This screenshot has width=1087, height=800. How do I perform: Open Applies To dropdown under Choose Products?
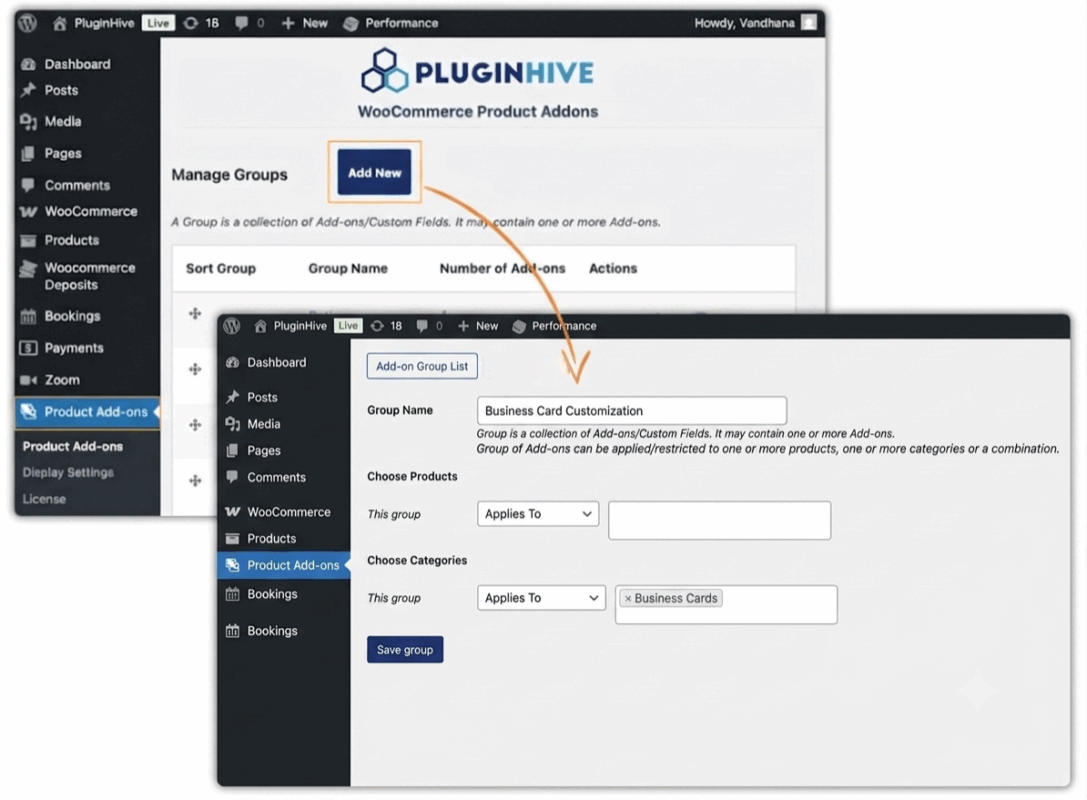[538, 514]
